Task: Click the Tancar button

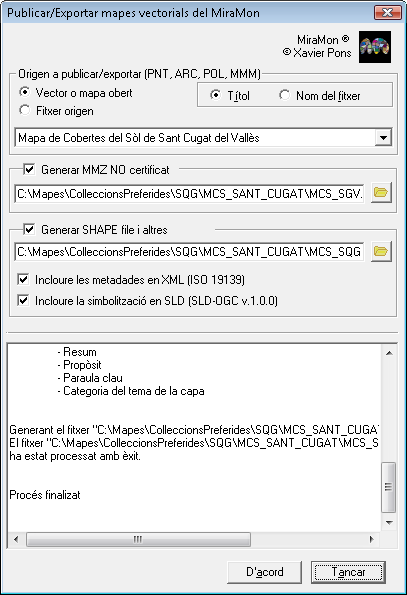Action: pos(348,572)
